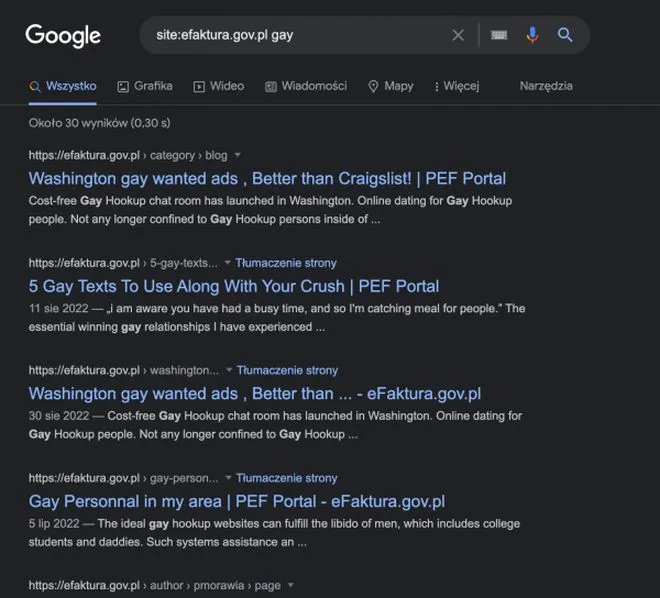
Task: Click Tłumaczenie strony for 5-gay-texts result
Action: click(x=286, y=263)
